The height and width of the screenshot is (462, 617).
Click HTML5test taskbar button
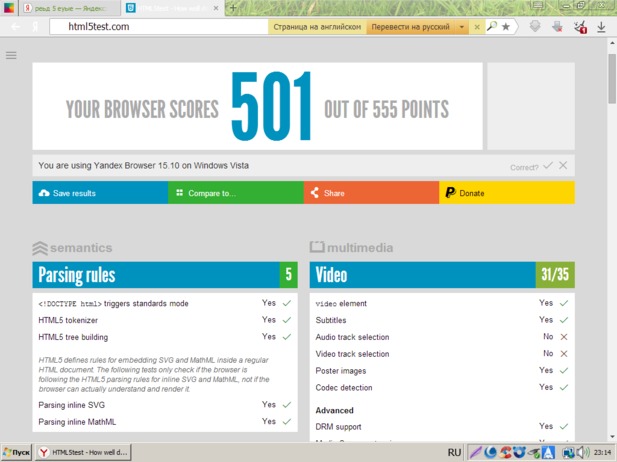point(83,453)
